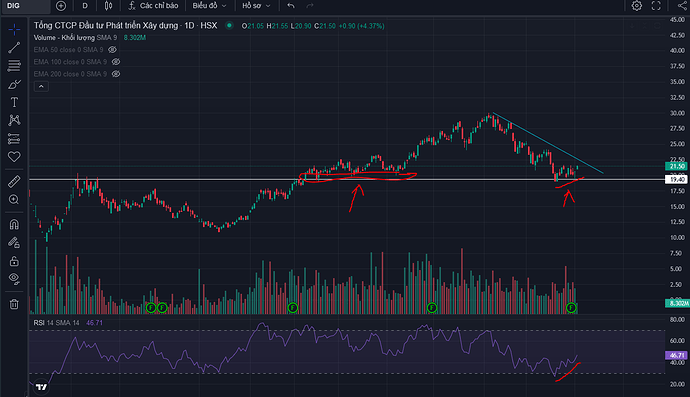The width and height of the screenshot is (690, 397).
Task: Open chart settings gear
Action: tap(636, 6)
